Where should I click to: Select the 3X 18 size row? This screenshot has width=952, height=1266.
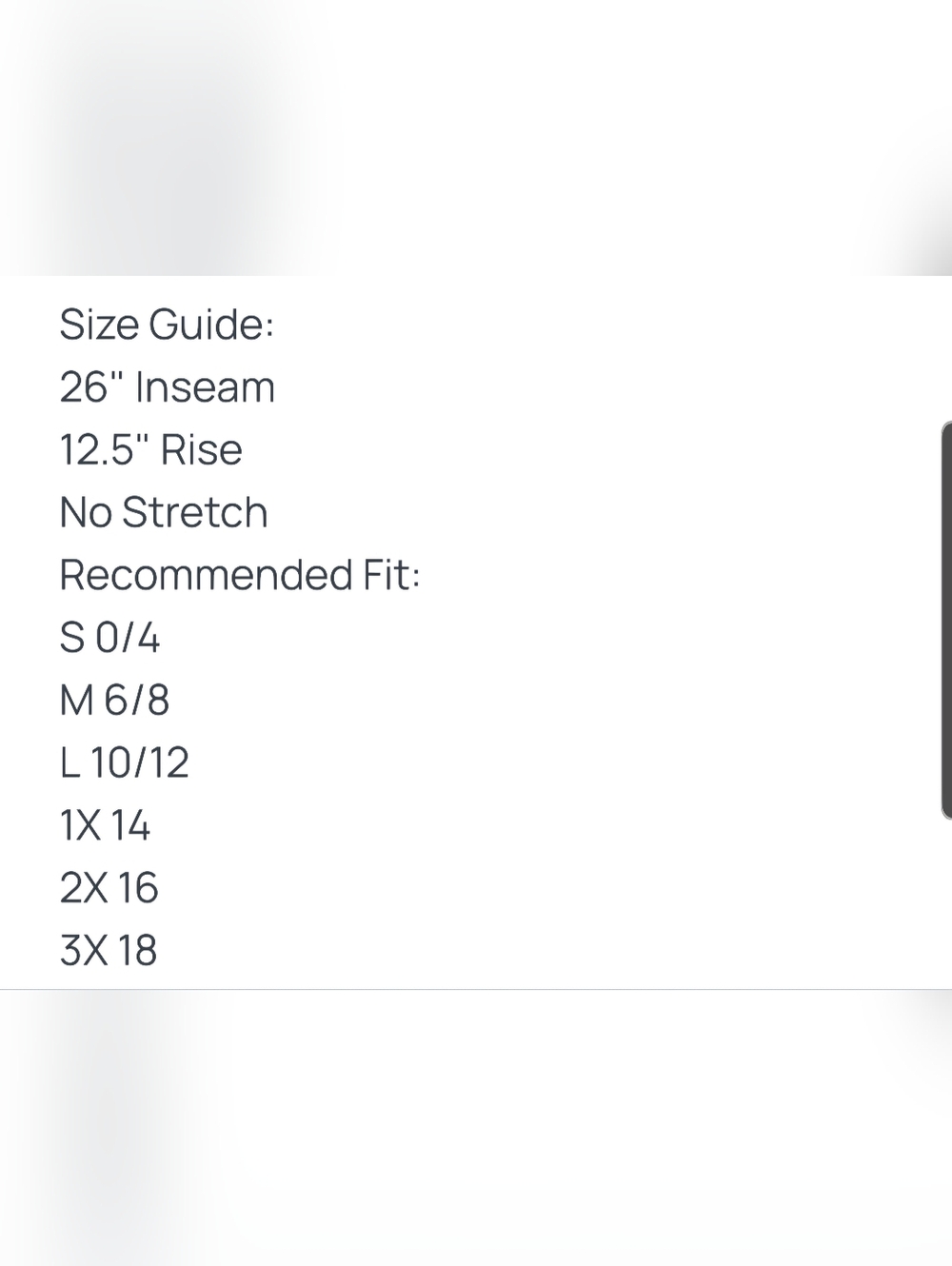pyautogui.click(x=108, y=951)
